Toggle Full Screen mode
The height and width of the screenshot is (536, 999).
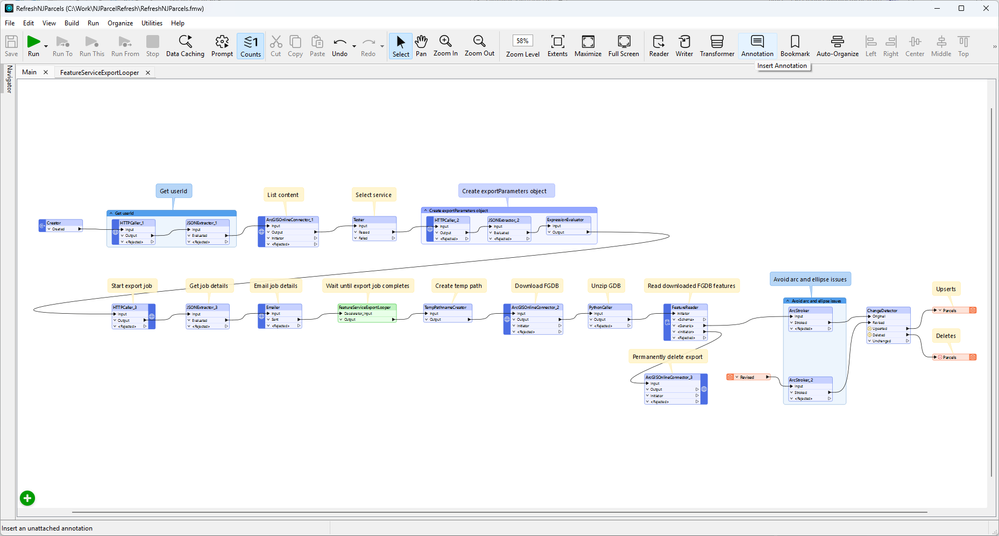(623, 47)
